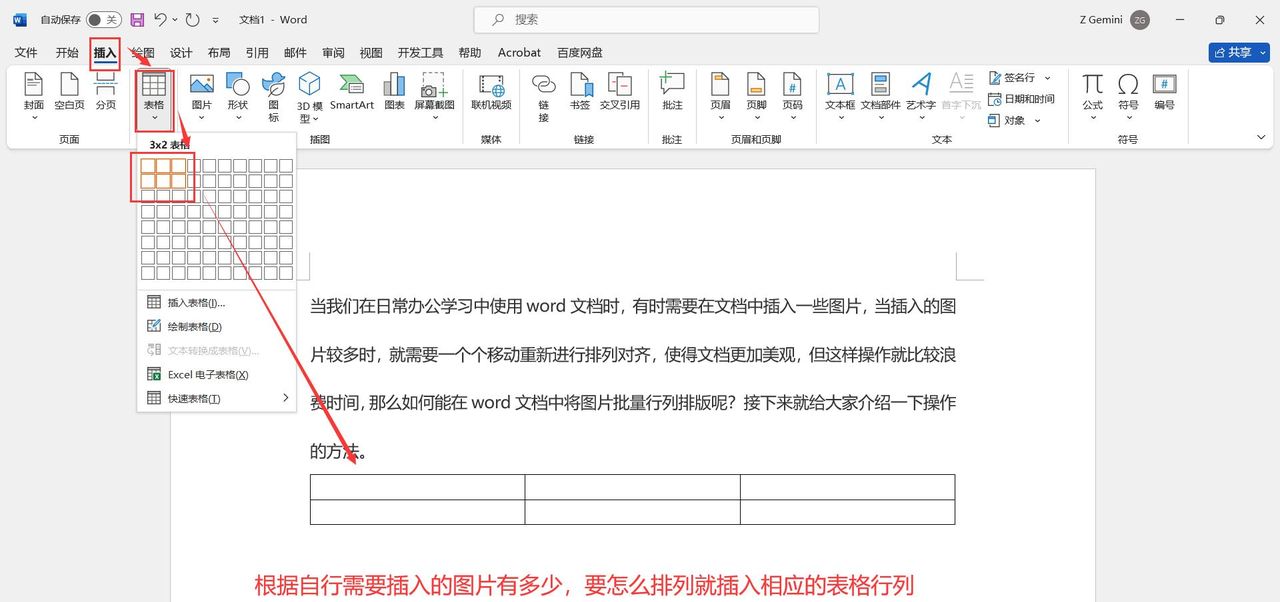The image size is (1280, 602).
Task: Insert a SmartArt graphic
Action: (352, 92)
